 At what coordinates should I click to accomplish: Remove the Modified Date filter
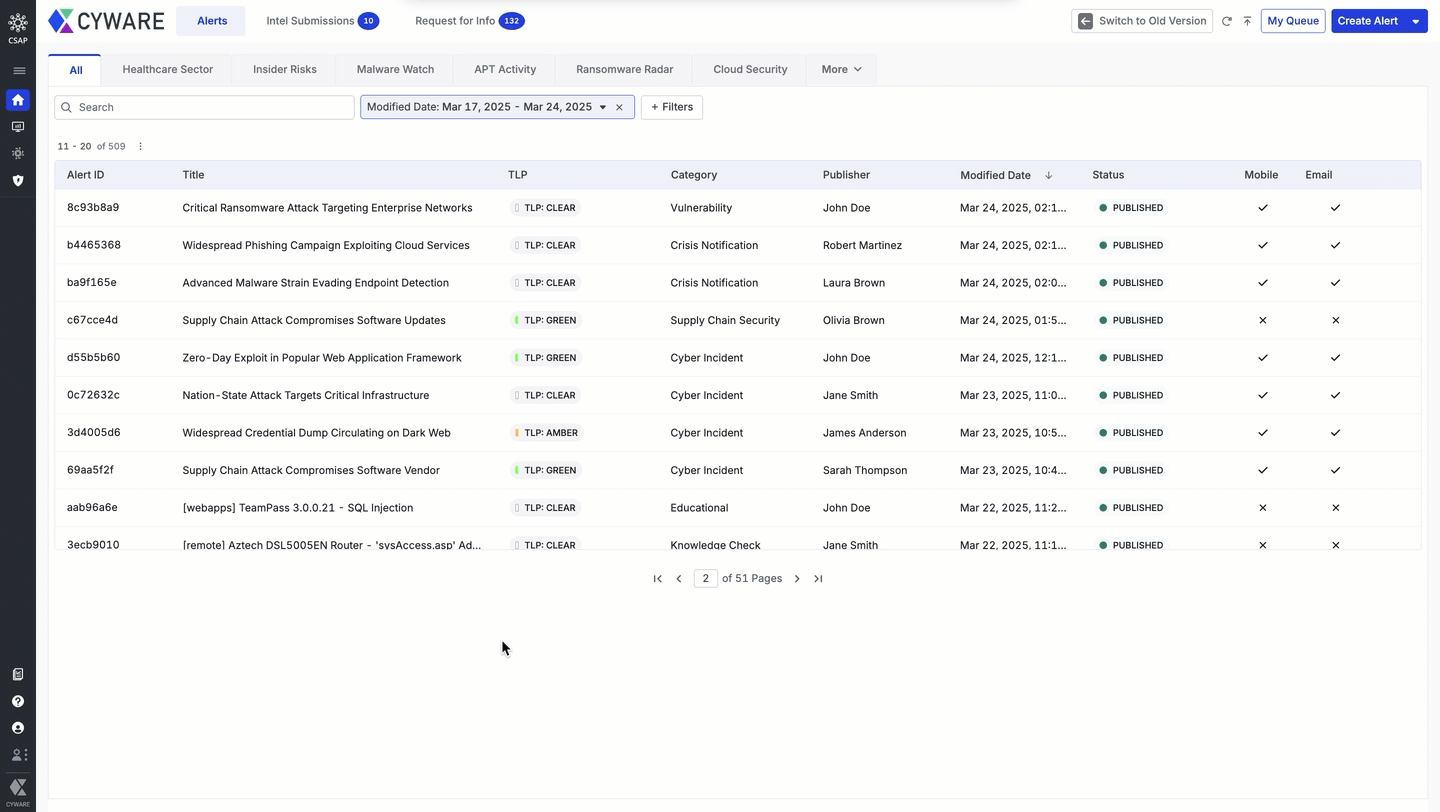pos(619,108)
